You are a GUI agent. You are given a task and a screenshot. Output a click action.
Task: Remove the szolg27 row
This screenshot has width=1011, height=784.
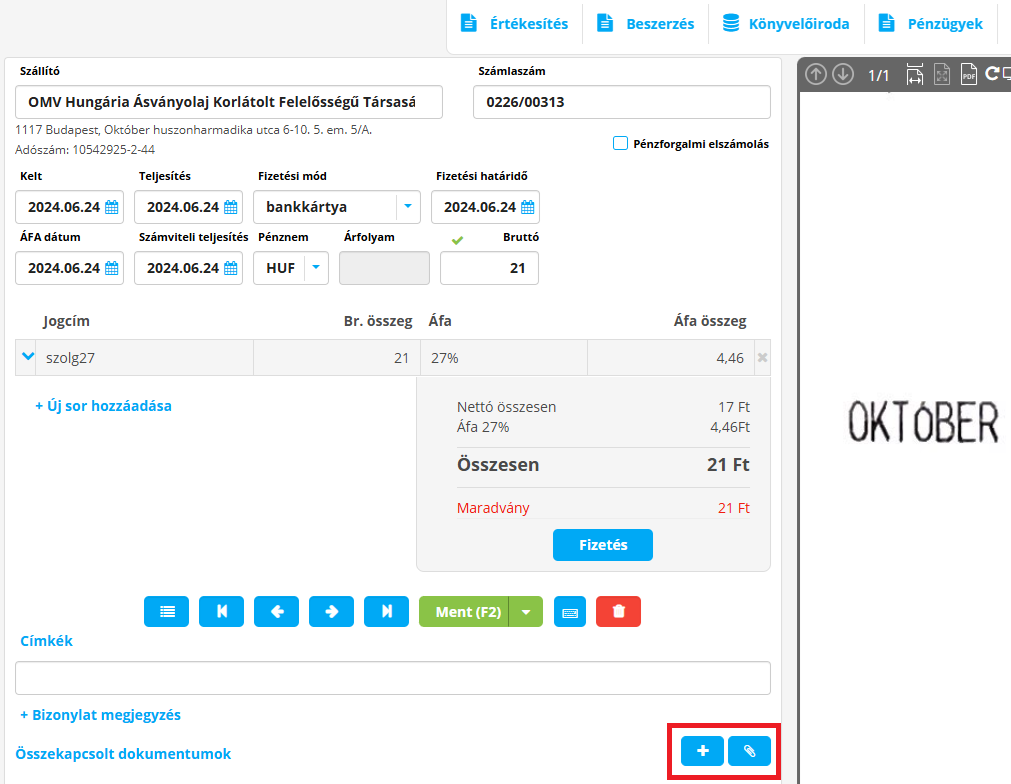pos(762,358)
